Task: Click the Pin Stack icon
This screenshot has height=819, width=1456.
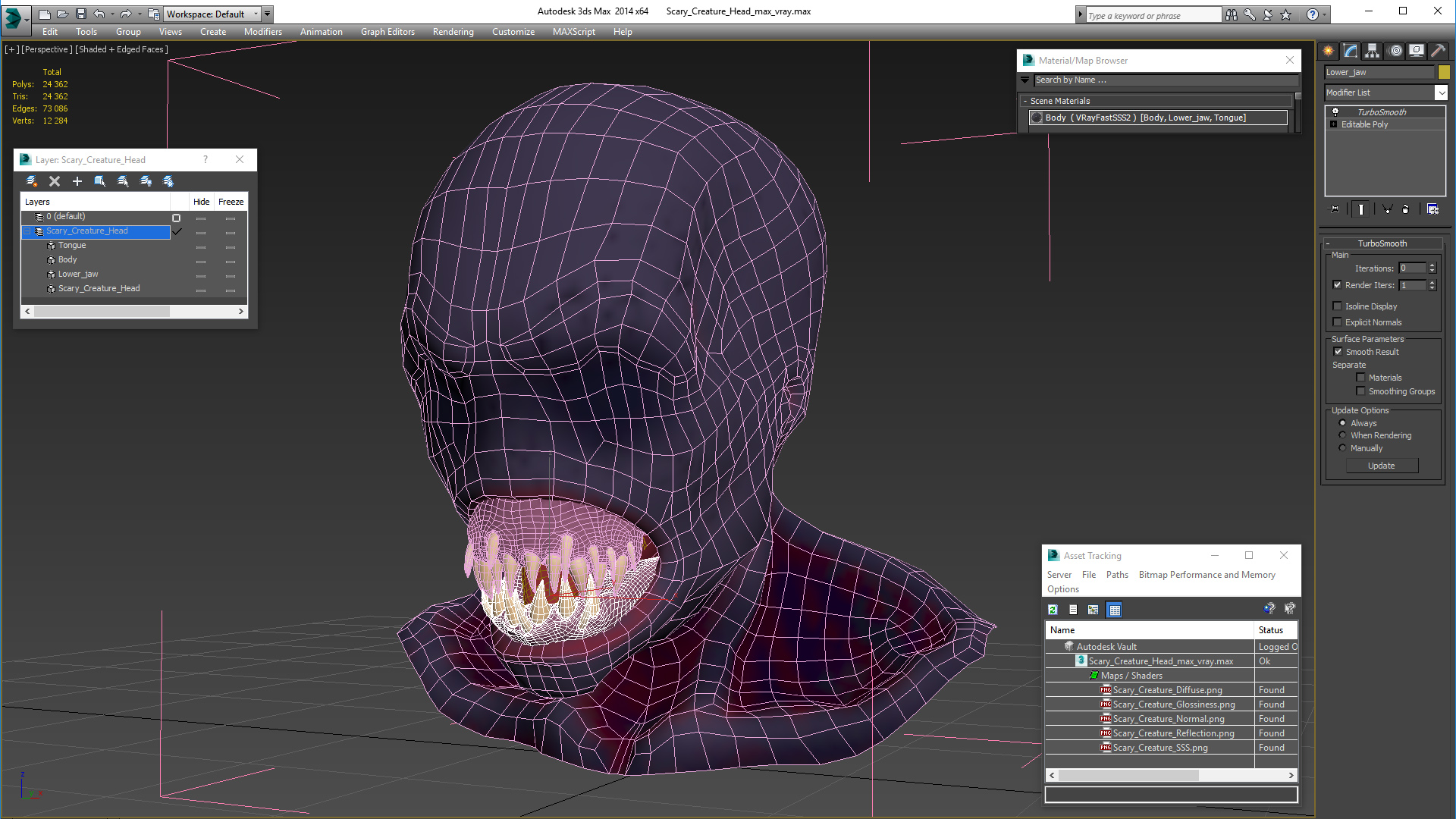Action: tap(1335, 209)
